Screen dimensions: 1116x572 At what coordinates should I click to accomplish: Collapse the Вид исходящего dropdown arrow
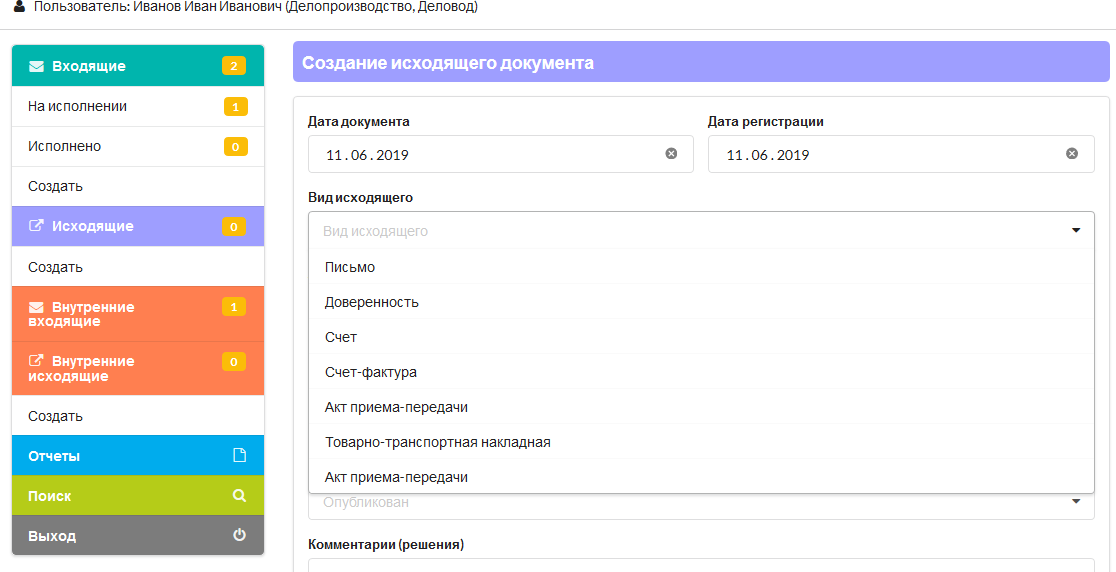pos(1075,231)
